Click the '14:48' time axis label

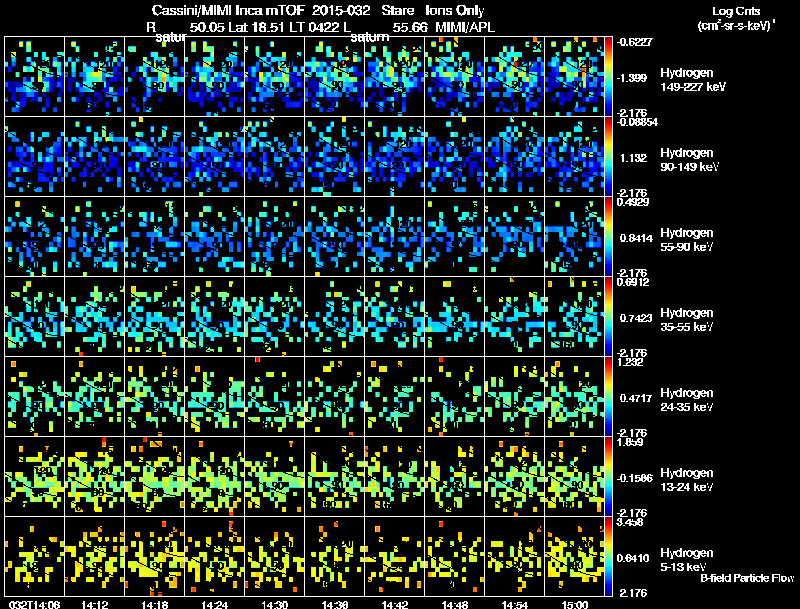pyautogui.click(x=455, y=604)
